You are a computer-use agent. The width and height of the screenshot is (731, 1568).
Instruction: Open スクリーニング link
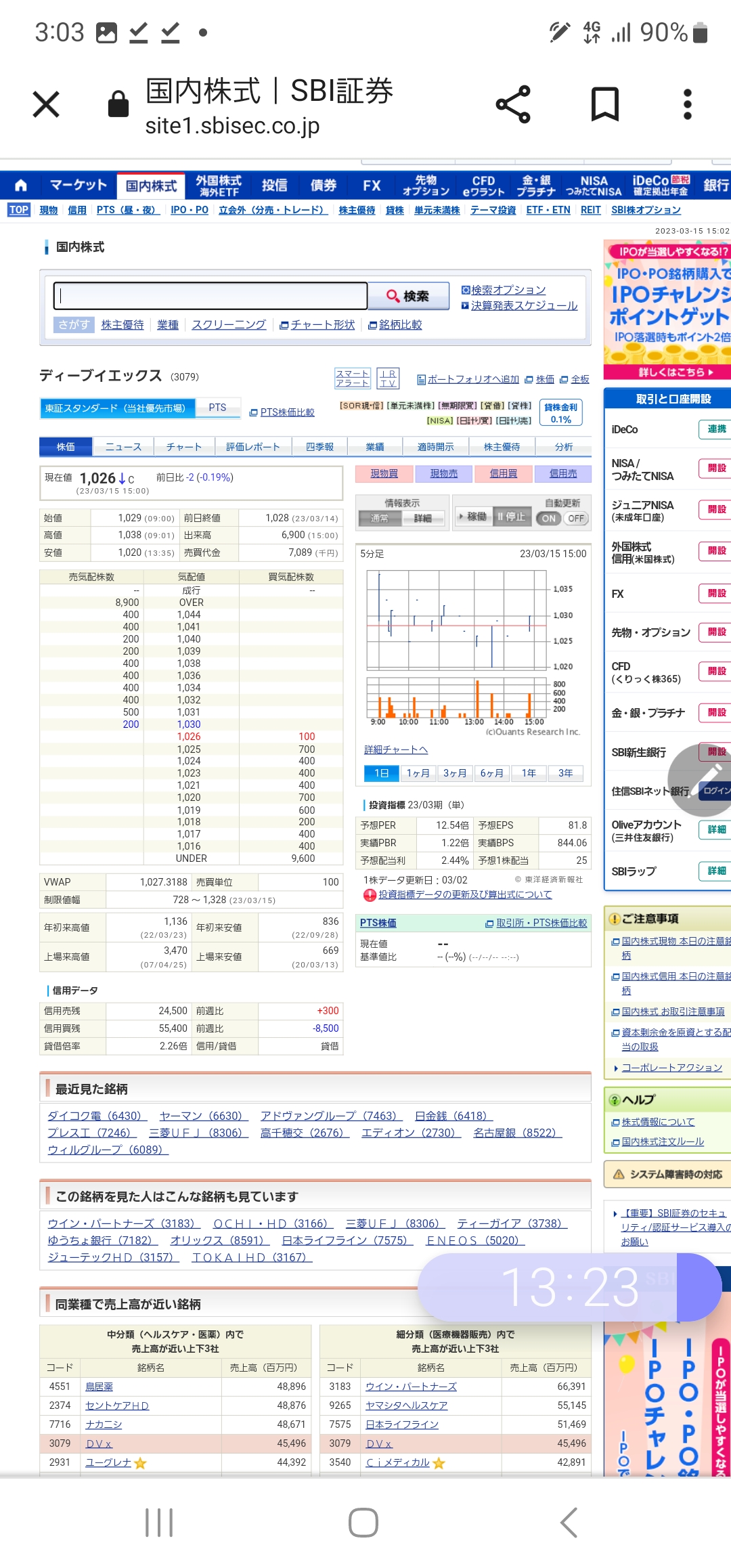click(229, 325)
